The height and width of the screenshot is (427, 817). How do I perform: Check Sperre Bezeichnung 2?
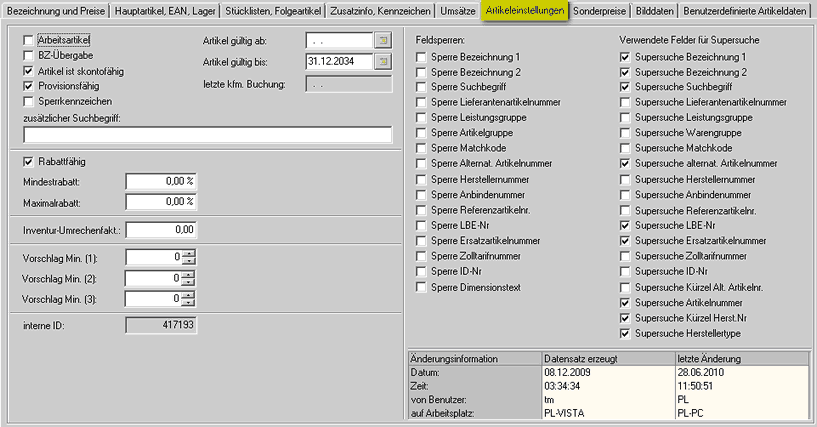(x=421, y=72)
